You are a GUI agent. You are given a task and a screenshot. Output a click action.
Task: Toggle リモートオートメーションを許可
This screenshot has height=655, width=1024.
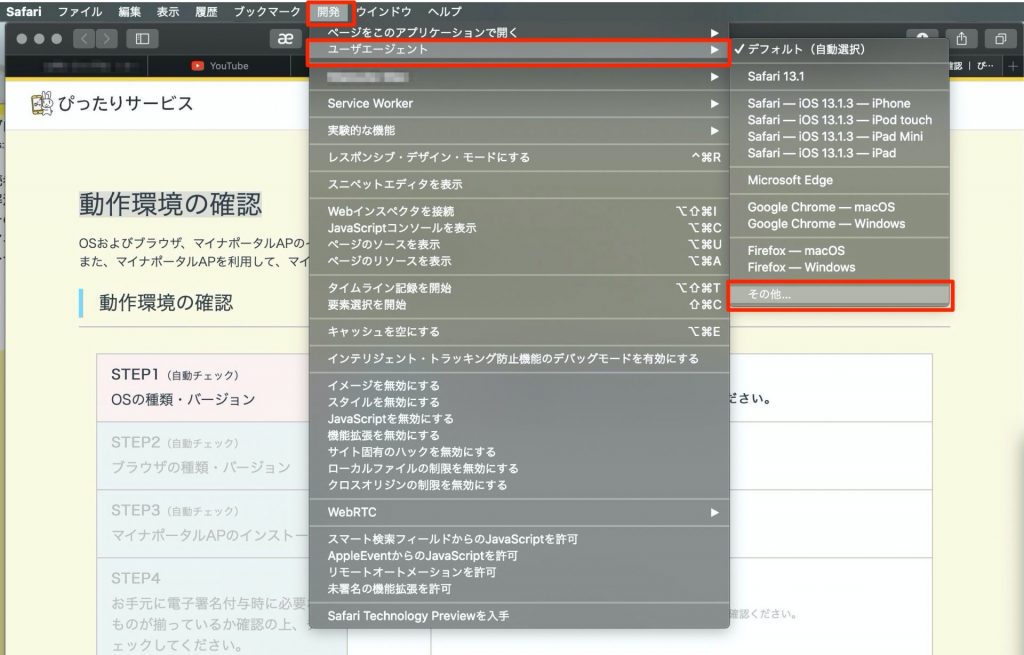519,573
